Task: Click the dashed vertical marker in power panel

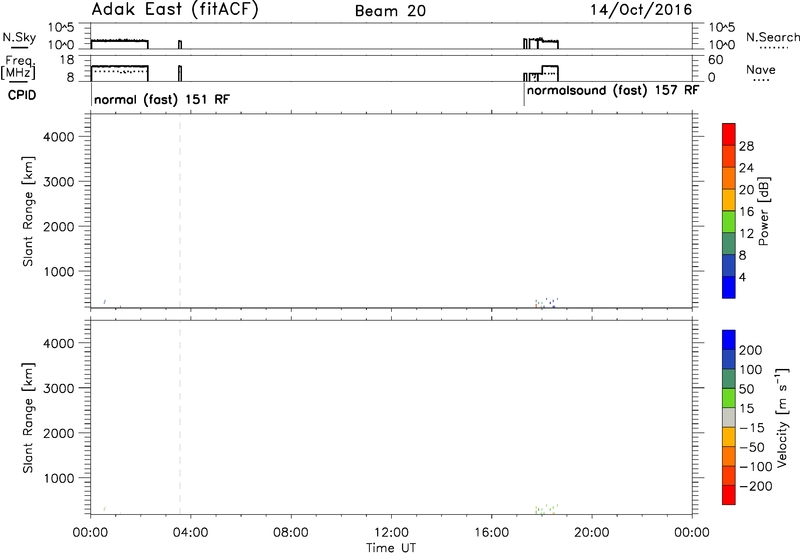Action: pos(180,211)
